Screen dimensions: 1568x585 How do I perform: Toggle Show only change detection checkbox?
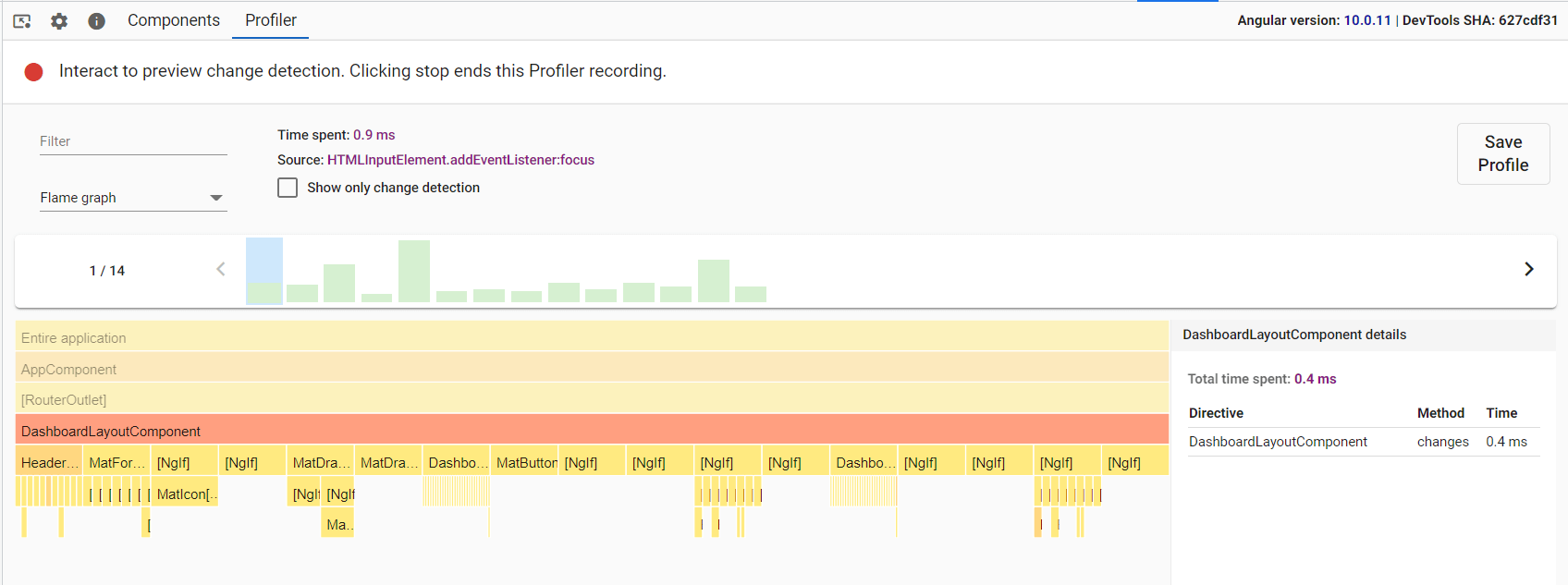(x=288, y=188)
